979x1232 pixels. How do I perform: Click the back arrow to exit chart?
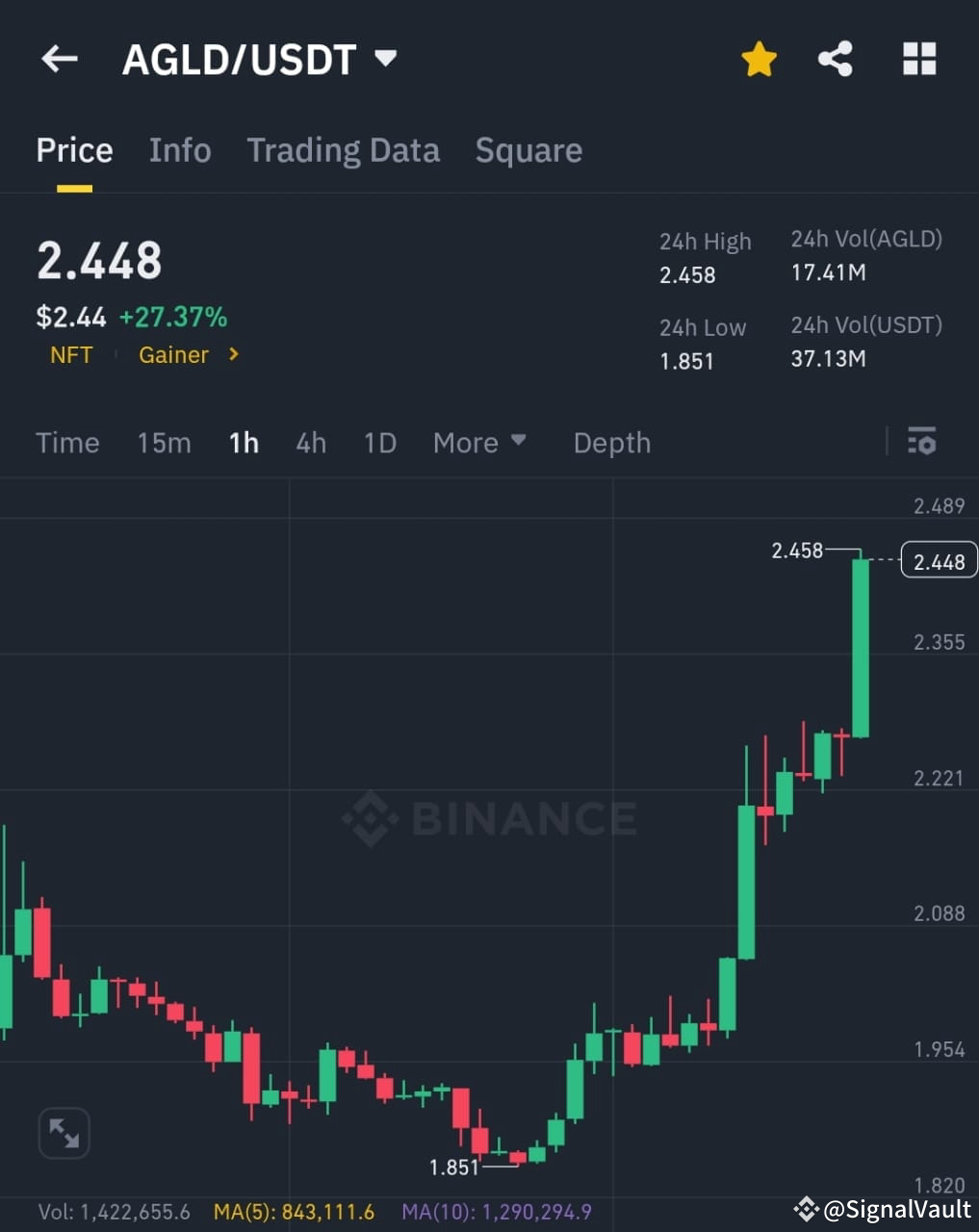pos(59,59)
